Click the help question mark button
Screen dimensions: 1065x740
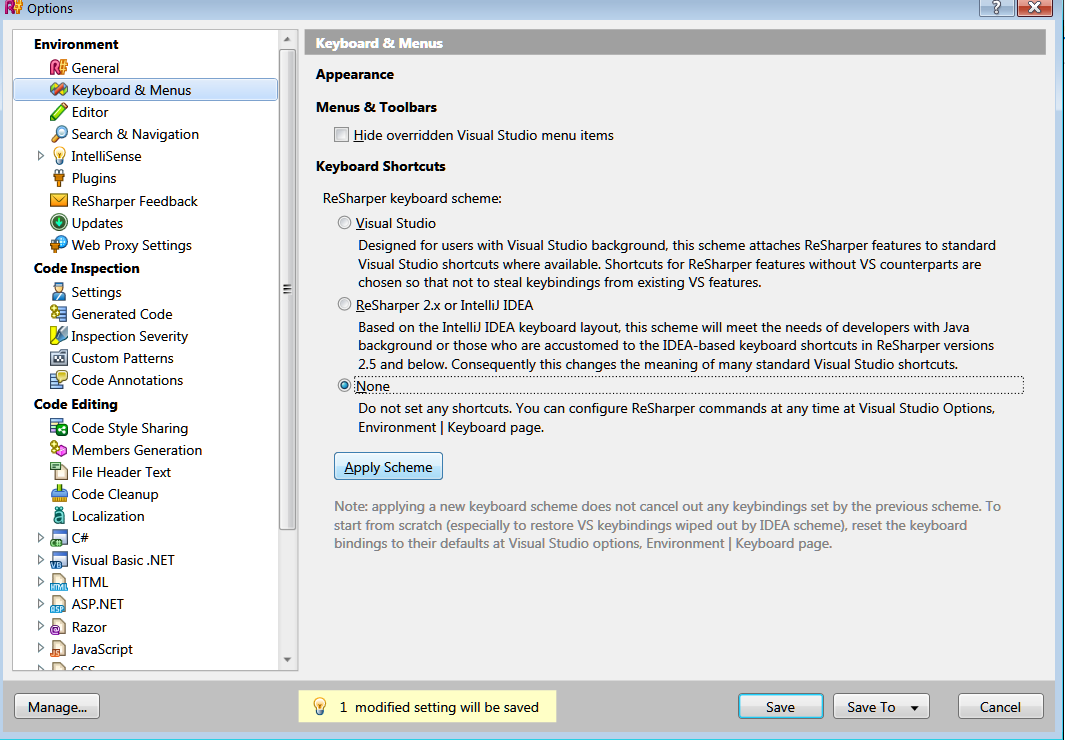pyautogui.click(x=996, y=7)
